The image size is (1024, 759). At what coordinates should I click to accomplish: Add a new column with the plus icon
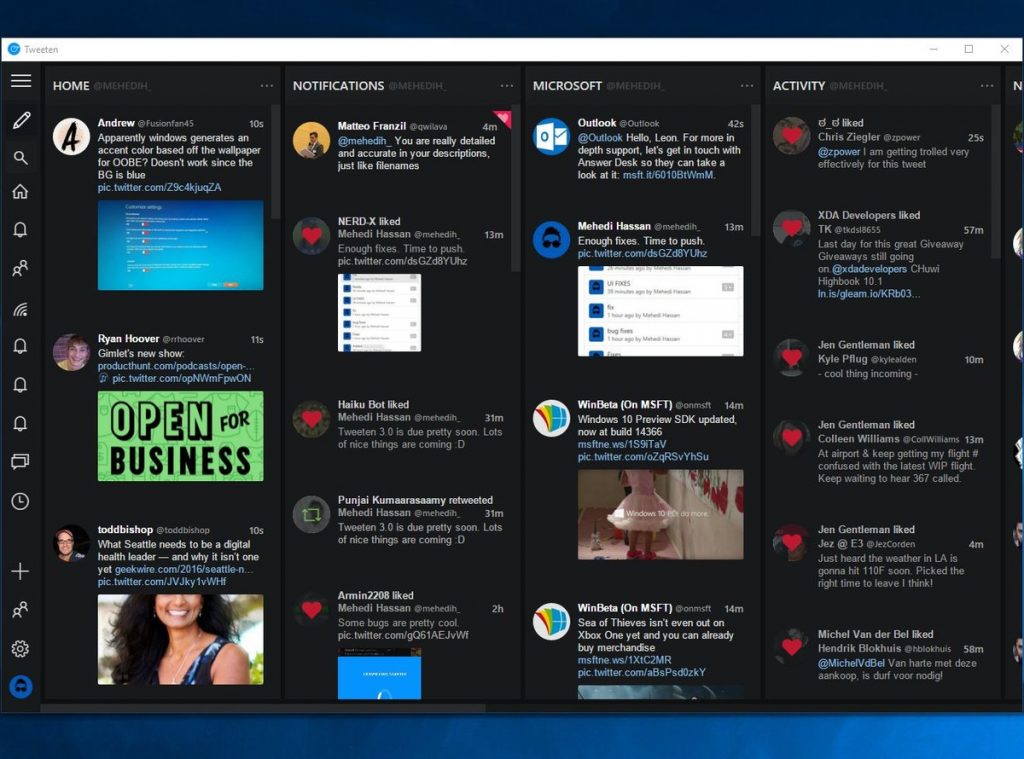[x=20, y=571]
